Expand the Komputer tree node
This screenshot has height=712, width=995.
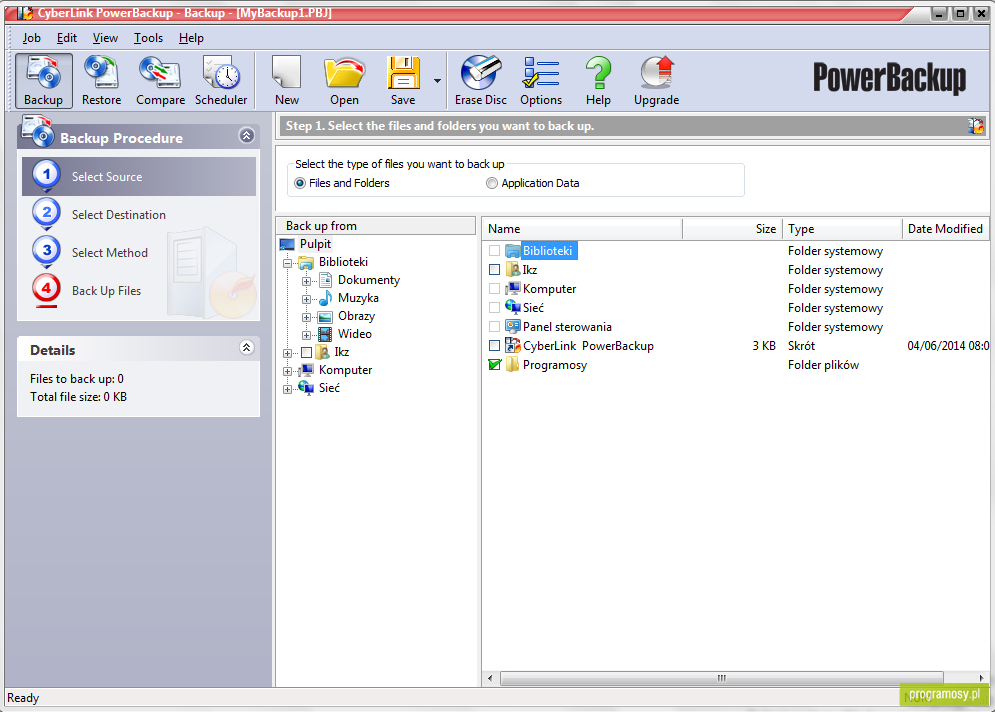point(287,371)
